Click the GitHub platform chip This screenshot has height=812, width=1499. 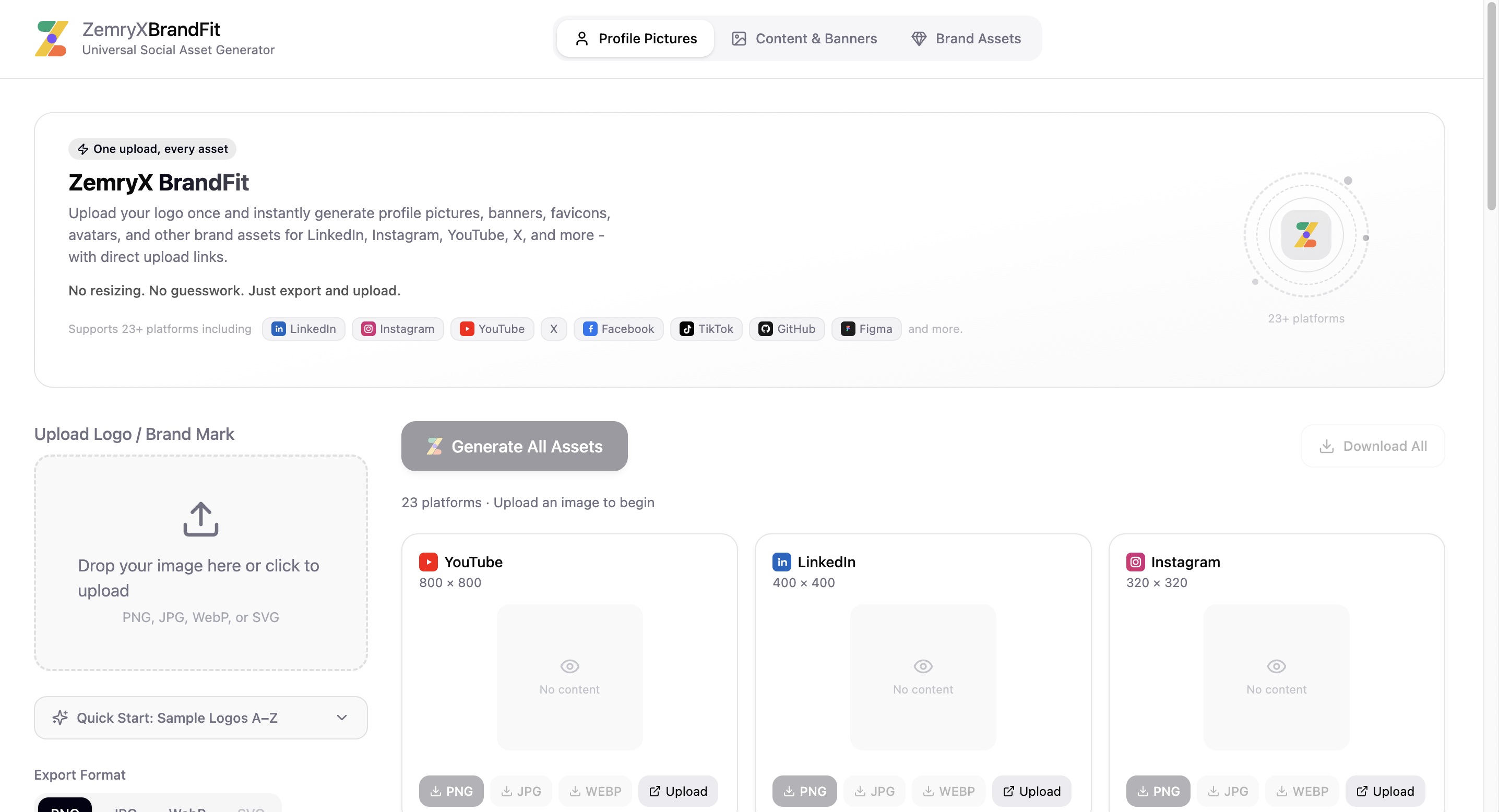tap(787, 329)
